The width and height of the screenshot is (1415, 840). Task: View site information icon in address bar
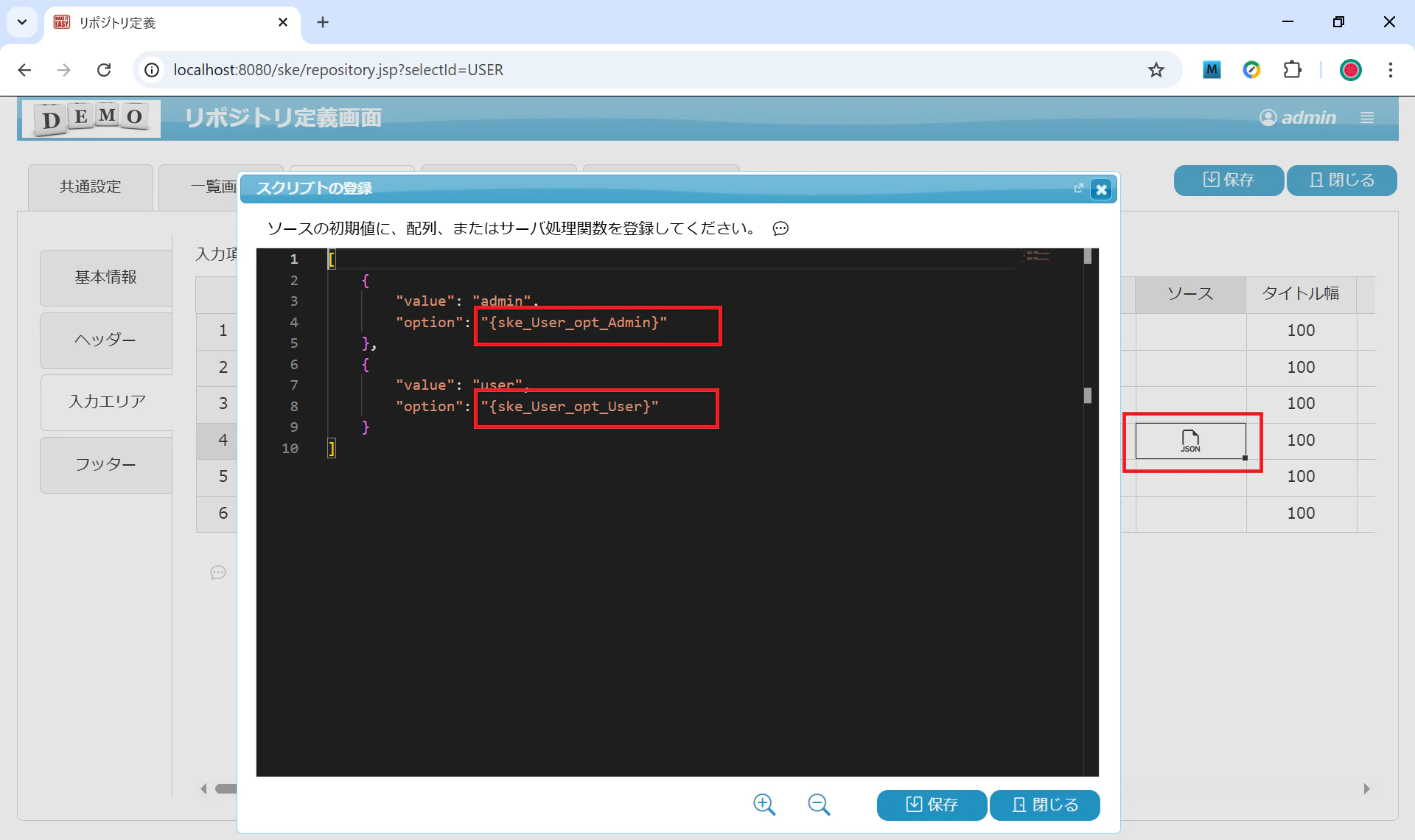[152, 70]
